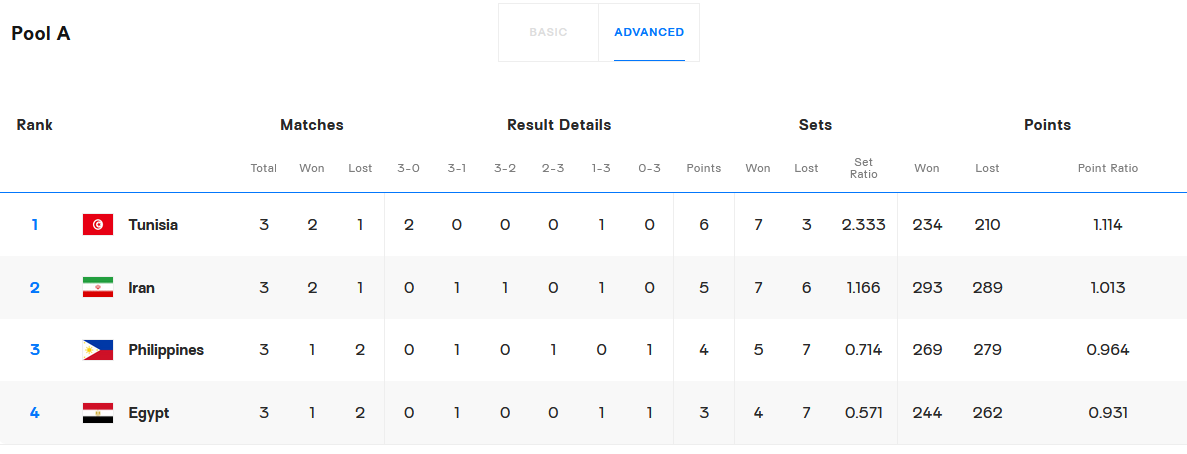Image resolution: width=1187 pixels, height=454 pixels.
Task: Click the Tunisia flag icon
Action: point(97,225)
